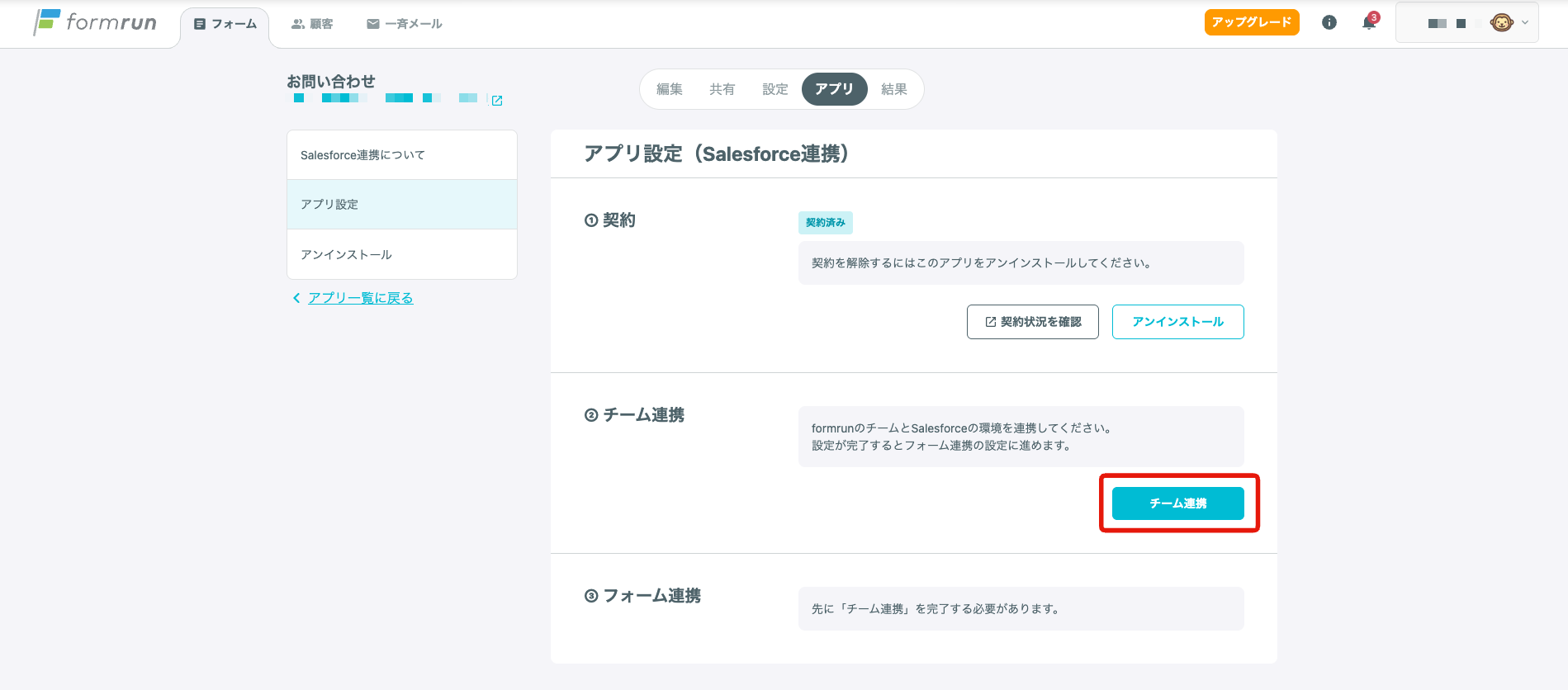
Task: Click the ③ フォーム連携 section heading
Action: (642, 596)
